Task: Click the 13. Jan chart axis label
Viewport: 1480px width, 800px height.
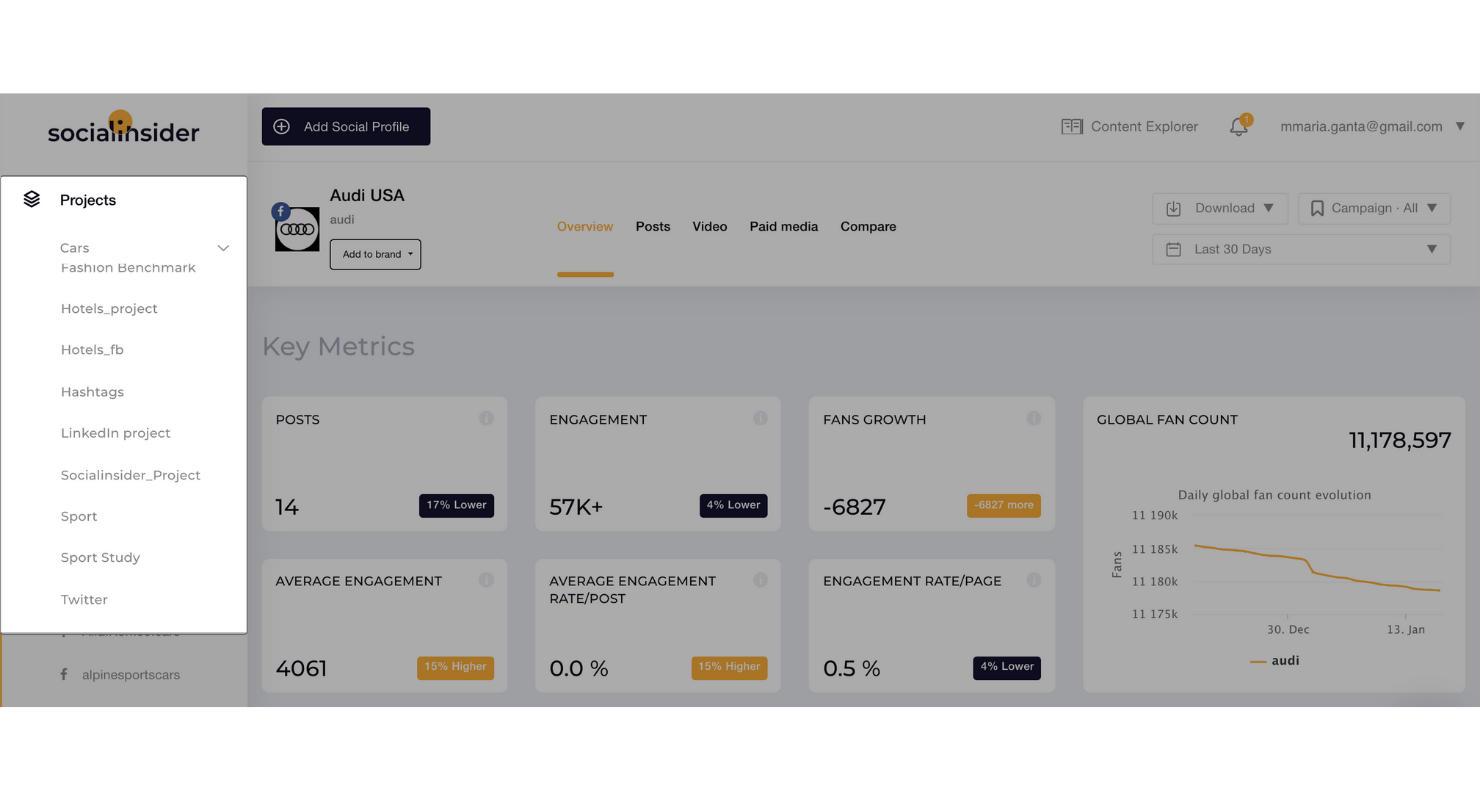Action: [x=1405, y=630]
